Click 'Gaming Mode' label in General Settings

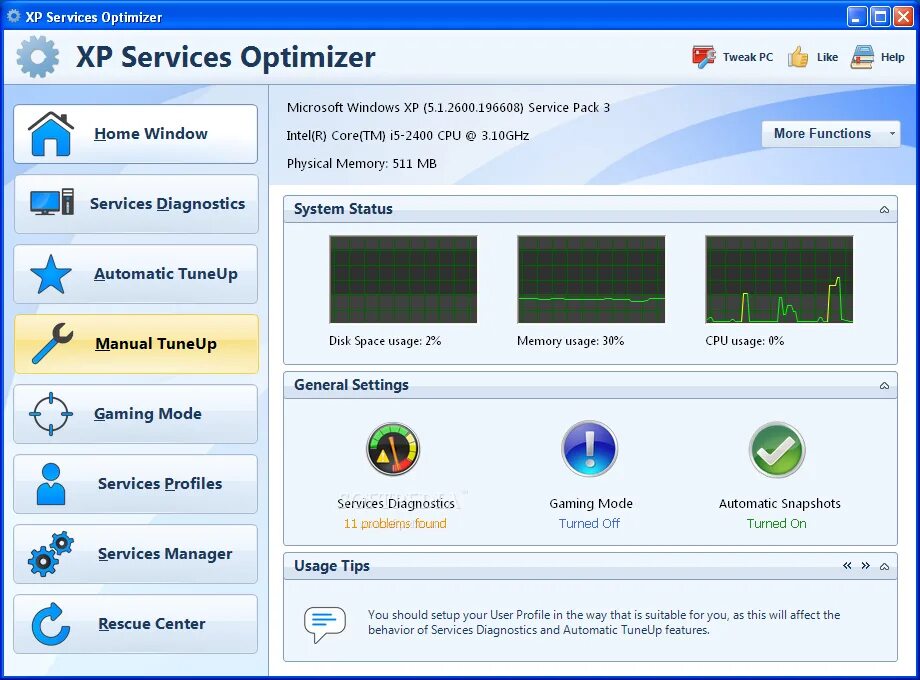click(591, 503)
